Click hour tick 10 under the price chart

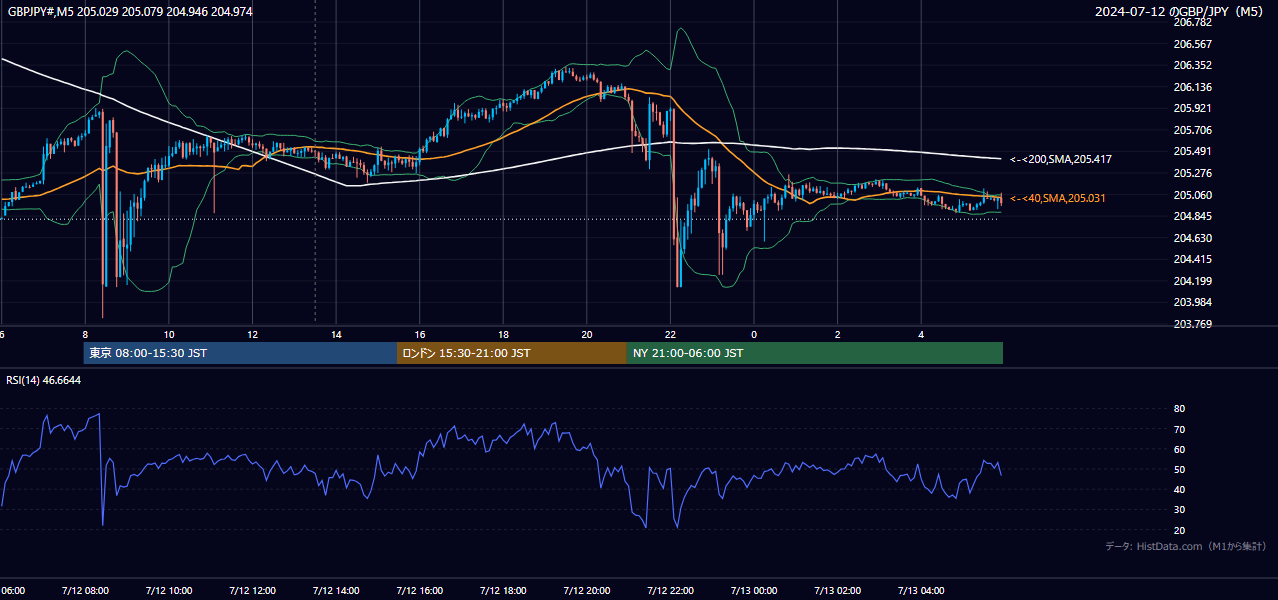[x=169, y=335]
